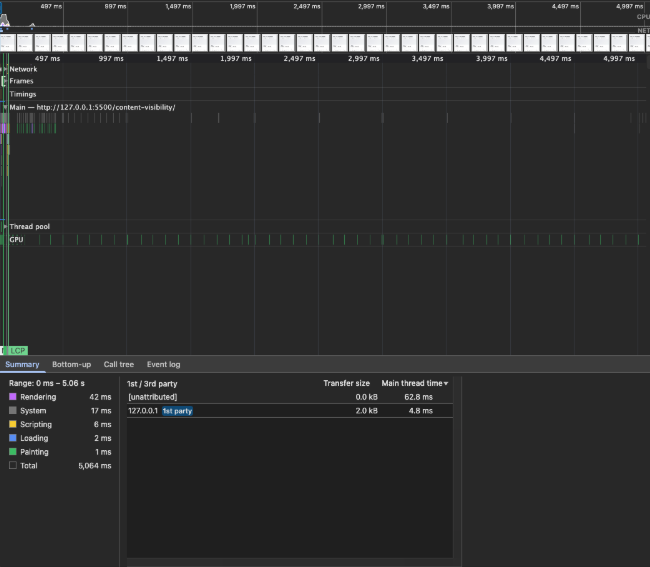
Task: Click the 17 ms System value
Action: click(101, 411)
